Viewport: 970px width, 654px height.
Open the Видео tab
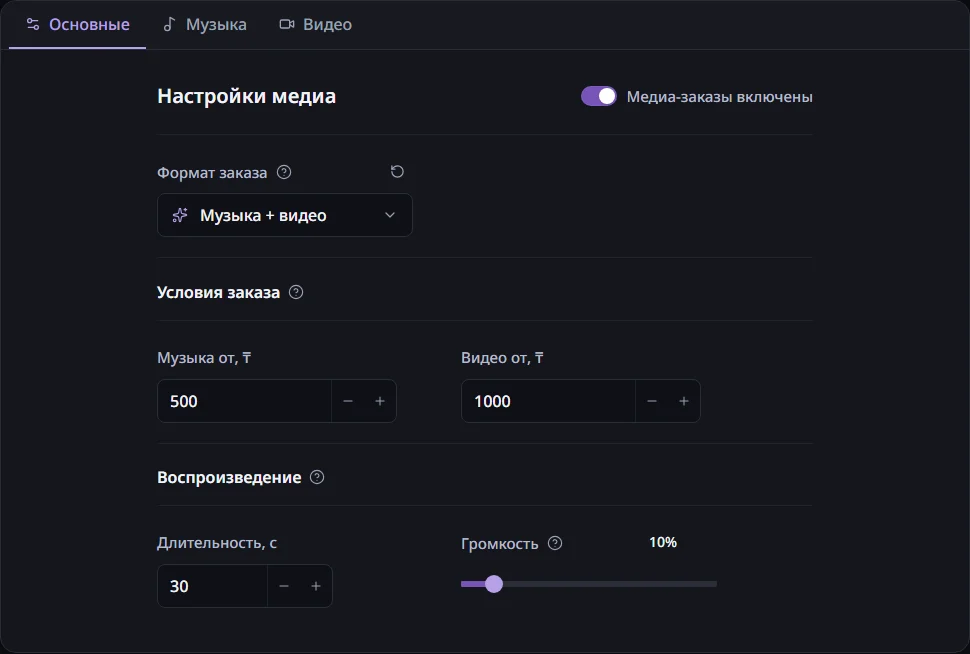point(315,25)
